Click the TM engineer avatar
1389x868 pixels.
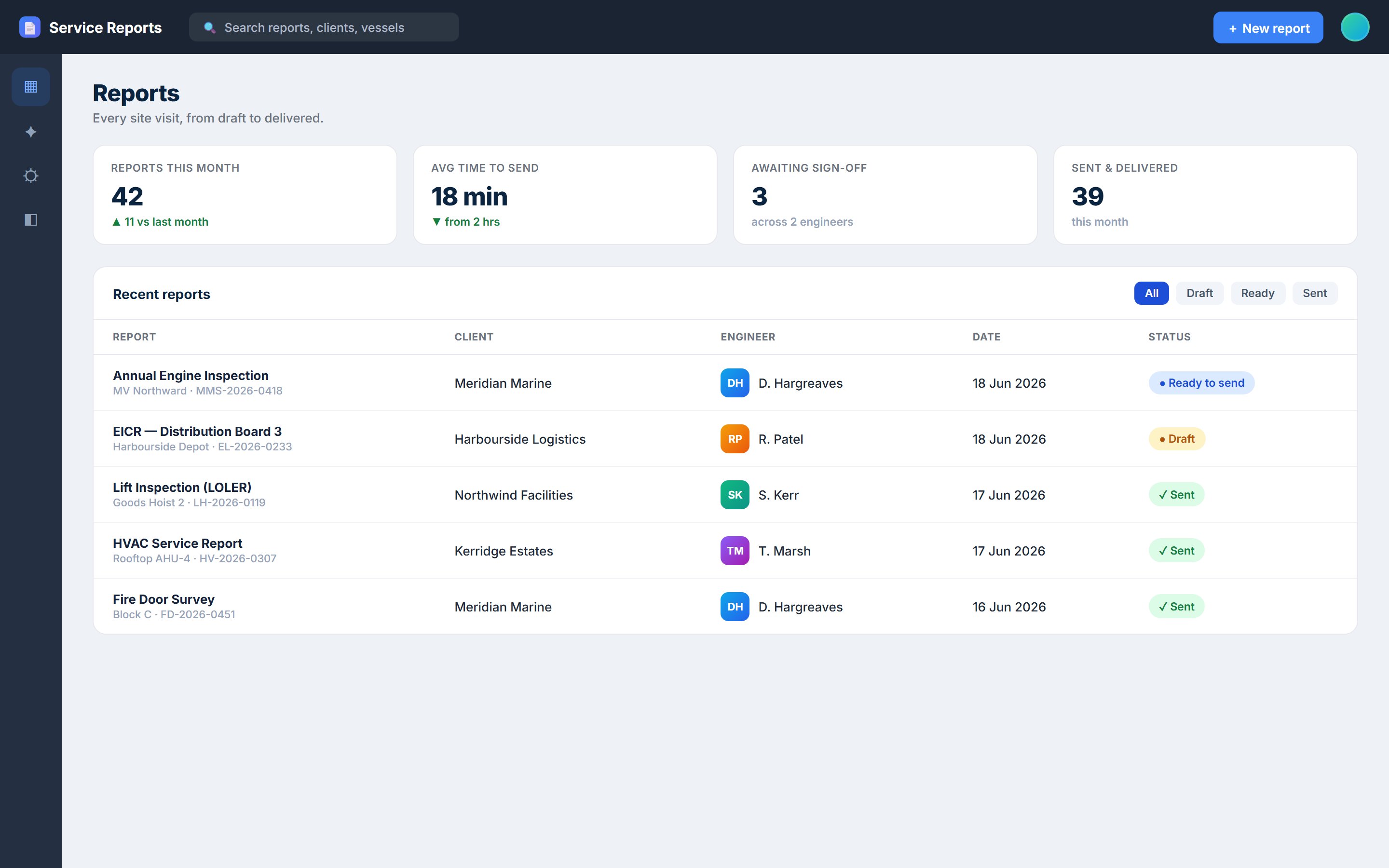735,551
